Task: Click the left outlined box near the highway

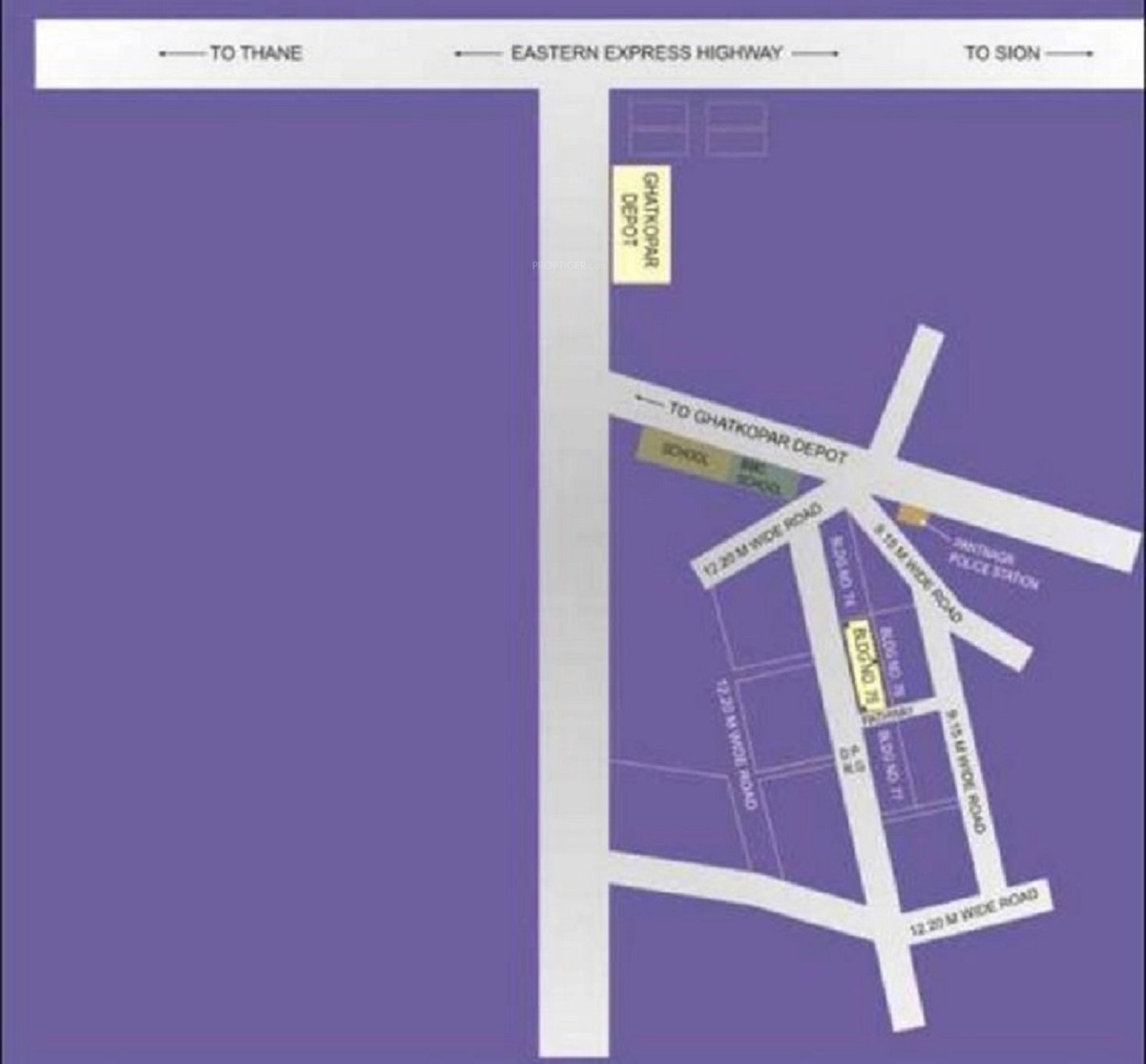Action: (x=657, y=127)
